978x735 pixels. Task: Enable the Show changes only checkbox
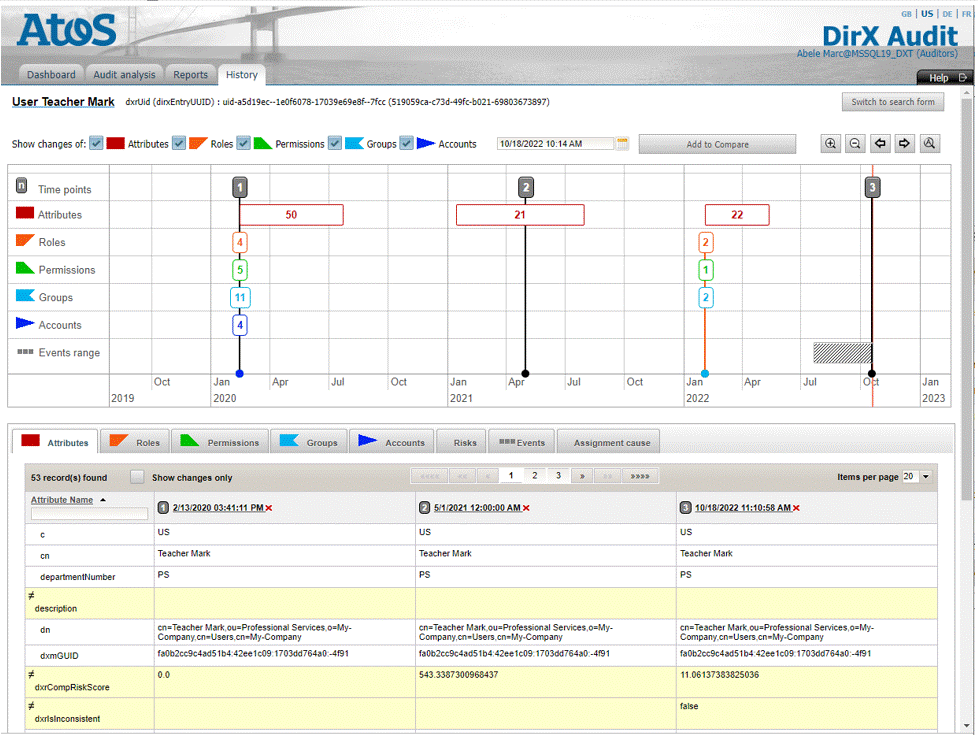tap(137, 477)
